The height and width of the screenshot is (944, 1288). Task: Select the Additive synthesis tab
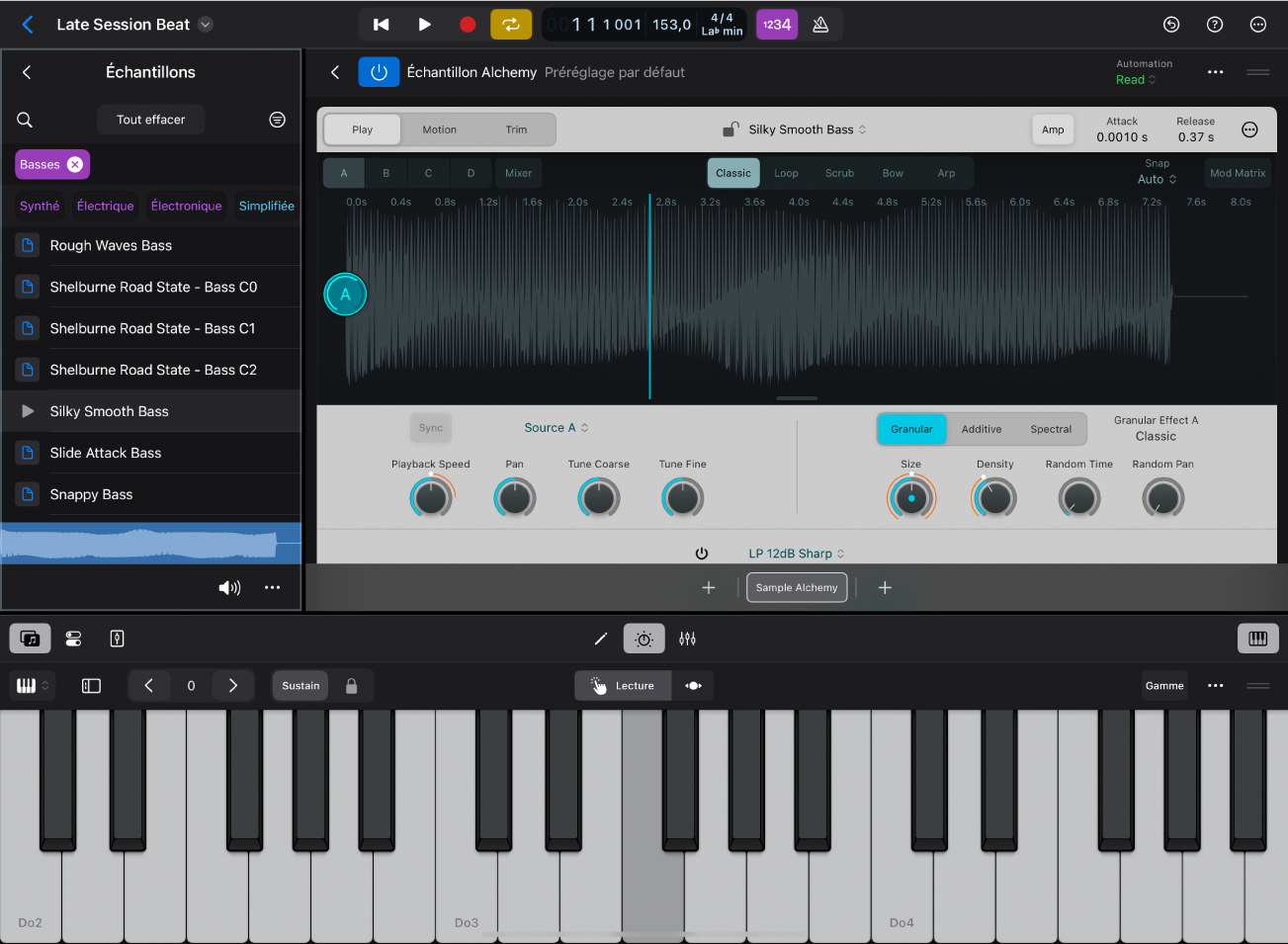[x=982, y=429]
